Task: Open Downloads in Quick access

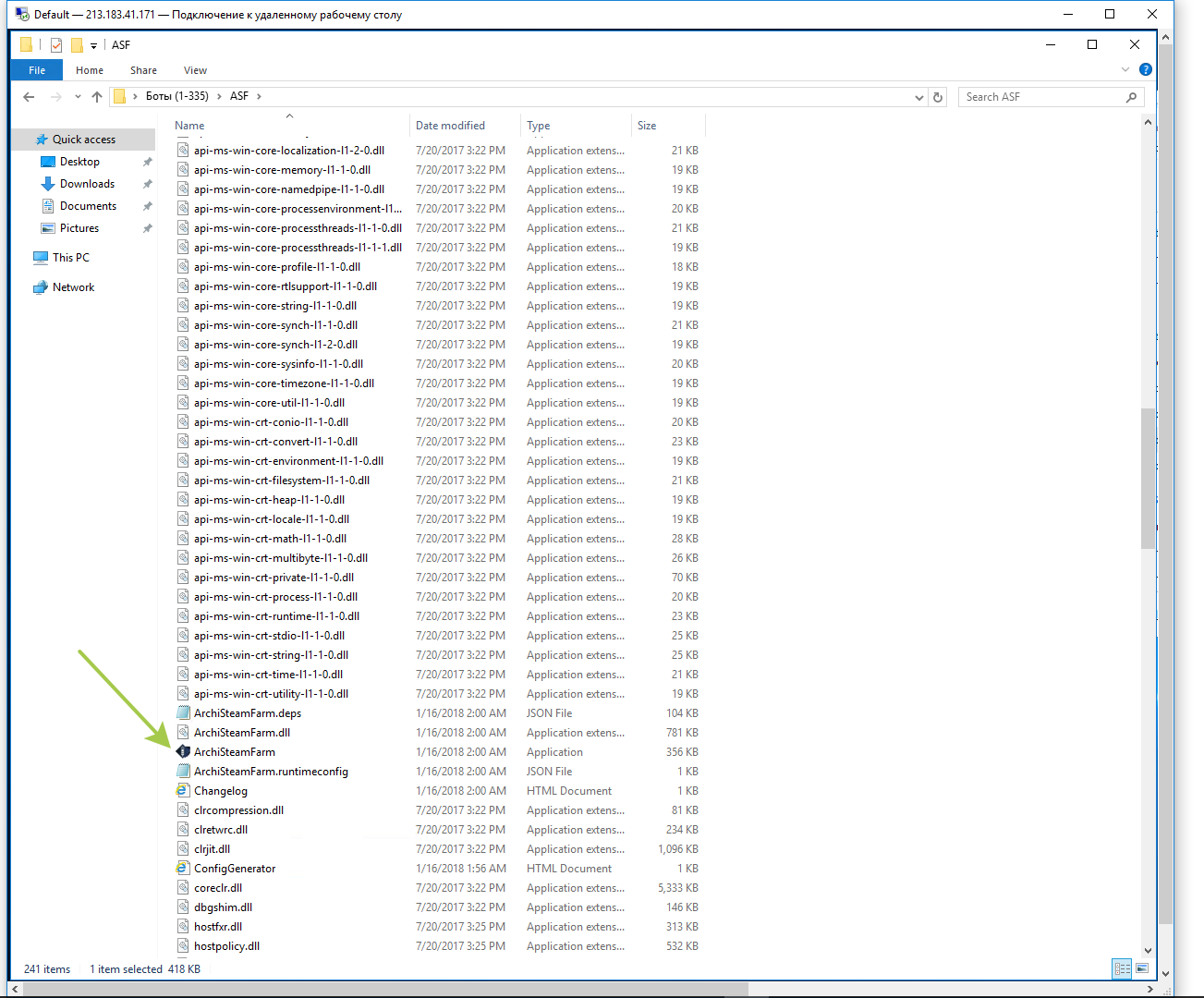Action: point(87,184)
